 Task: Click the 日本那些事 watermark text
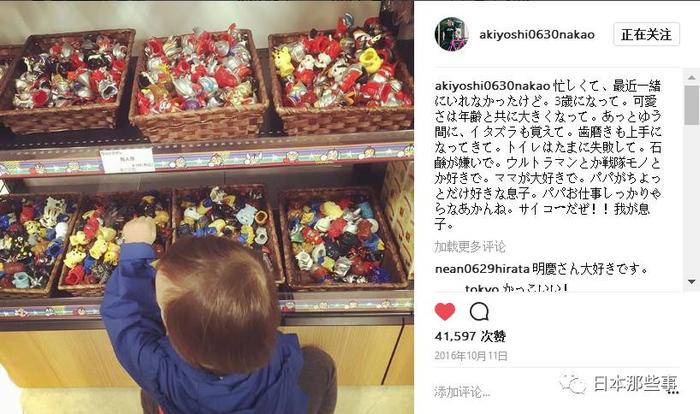(636, 384)
